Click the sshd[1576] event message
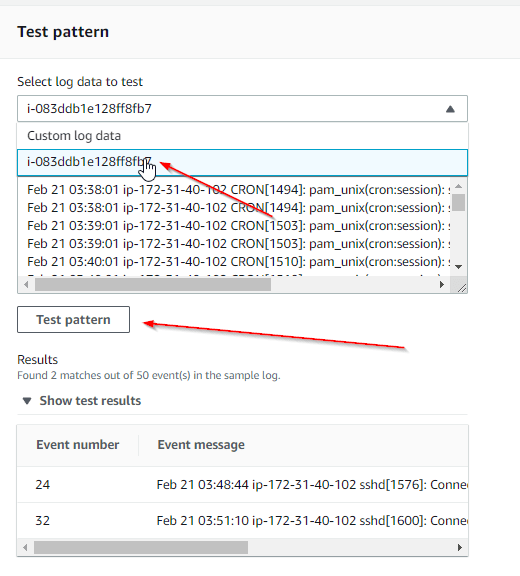Image resolution: width=520 pixels, height=576 pixels. point(312,485)
